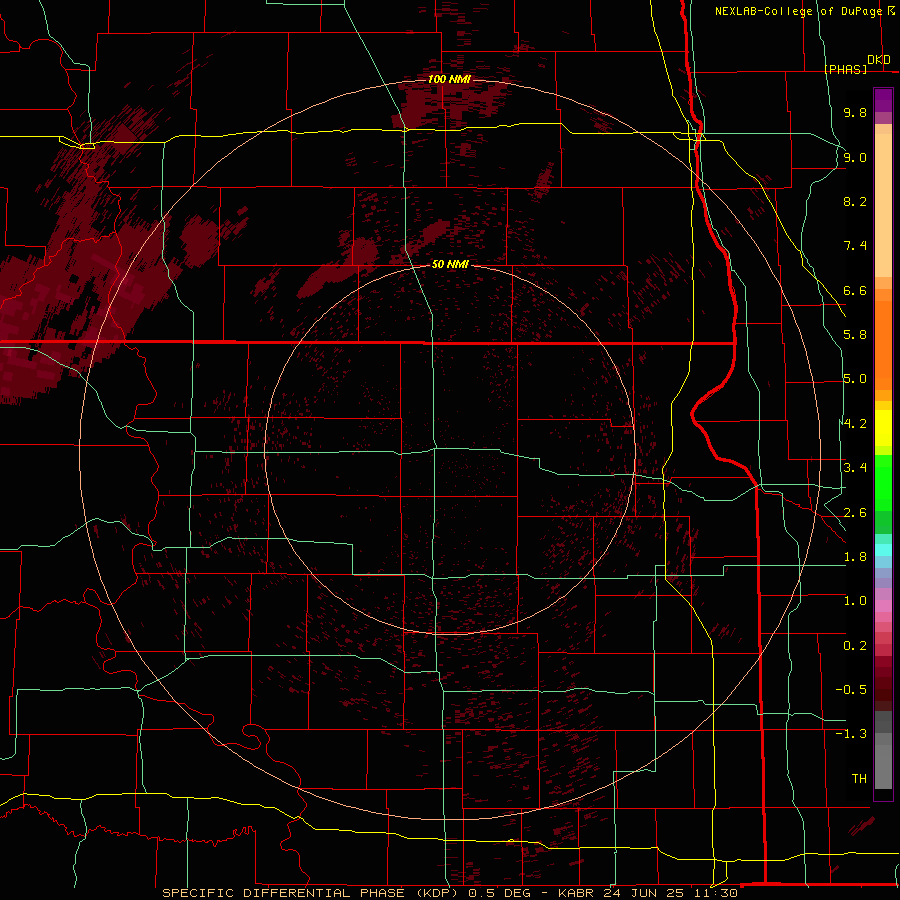
Task: Click the gray TH band at the scale bottom
Action: 883,766
